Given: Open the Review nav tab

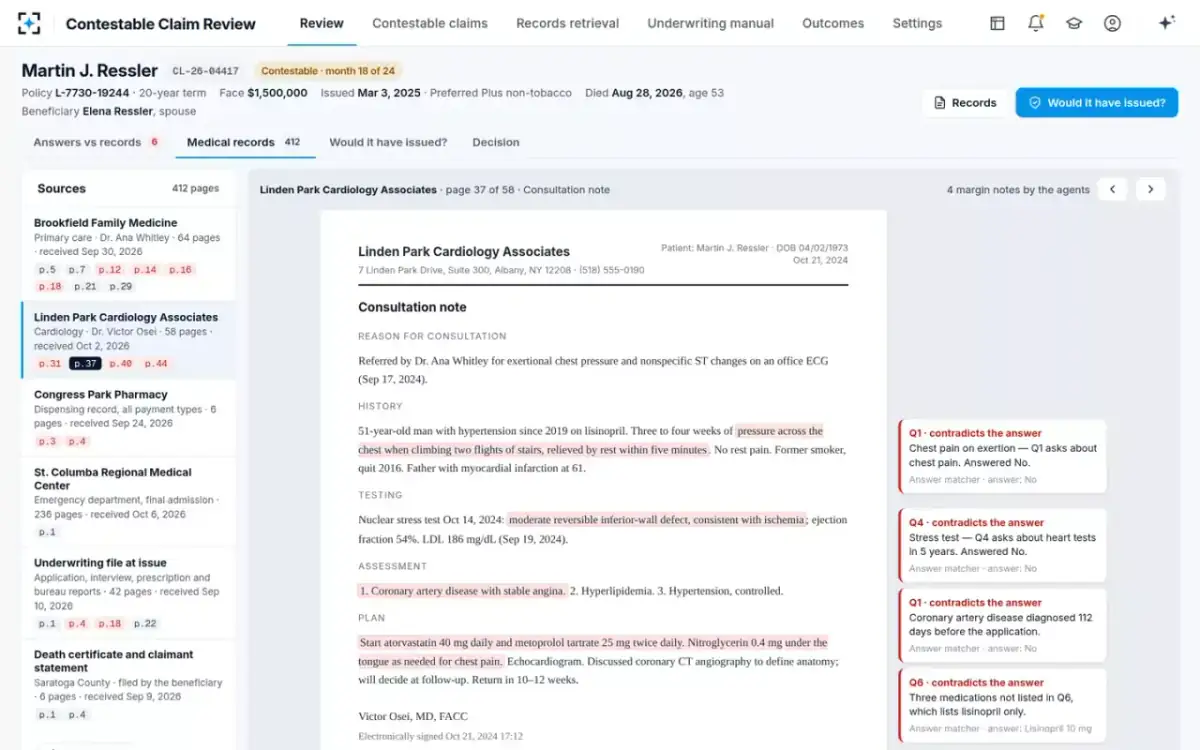Looking at the screenshot, I should pyautogui.click(x=322, y=23).
